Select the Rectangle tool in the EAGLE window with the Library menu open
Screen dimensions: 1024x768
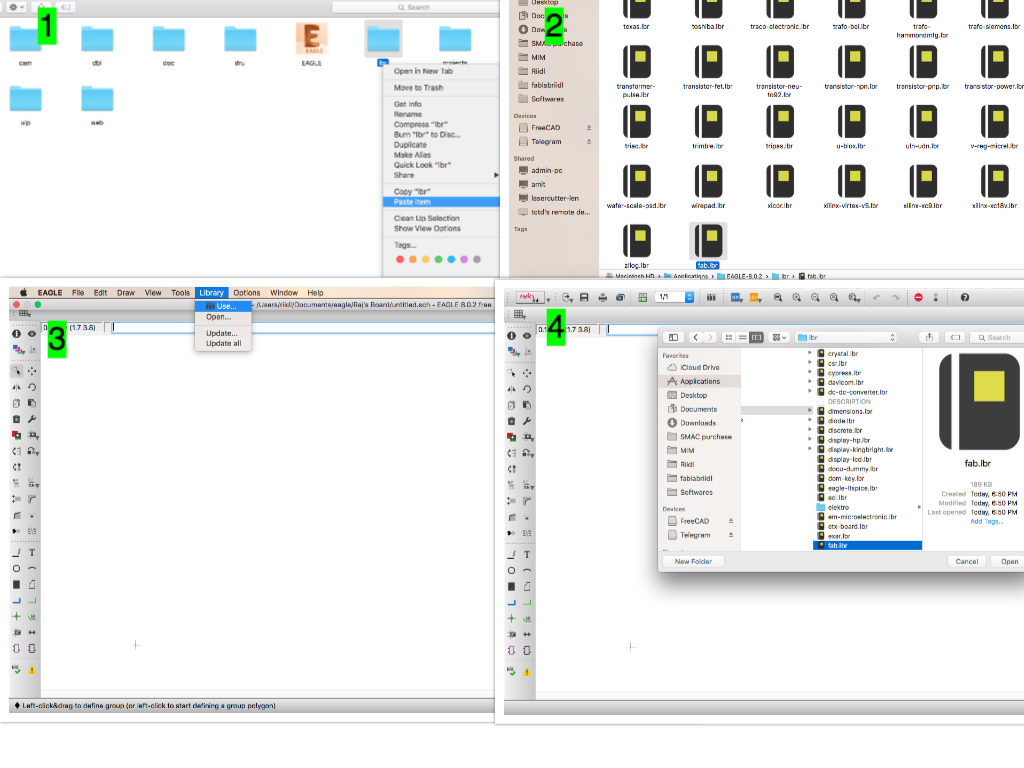pyautogui.click(x=16, y=584)
